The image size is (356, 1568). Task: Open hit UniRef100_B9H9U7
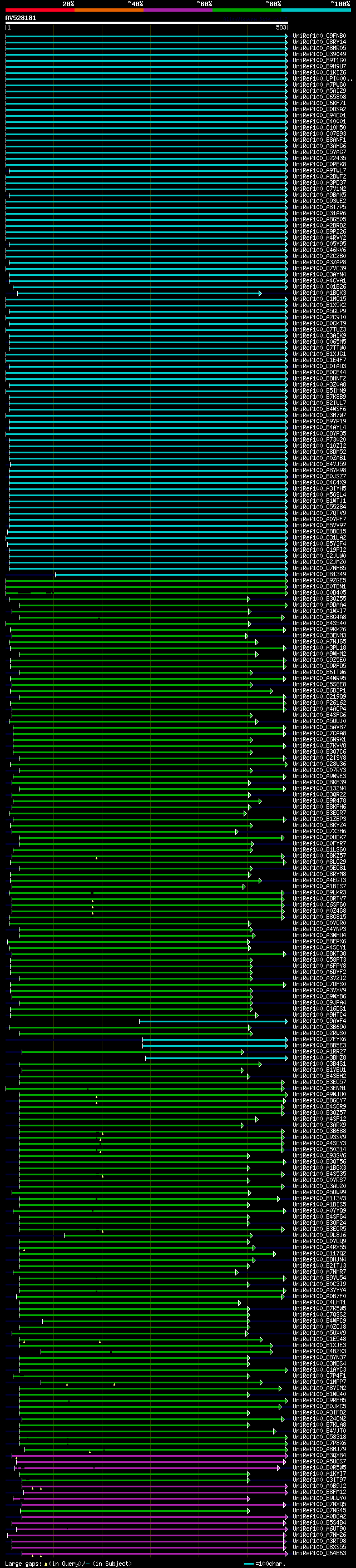click(319, 66)
